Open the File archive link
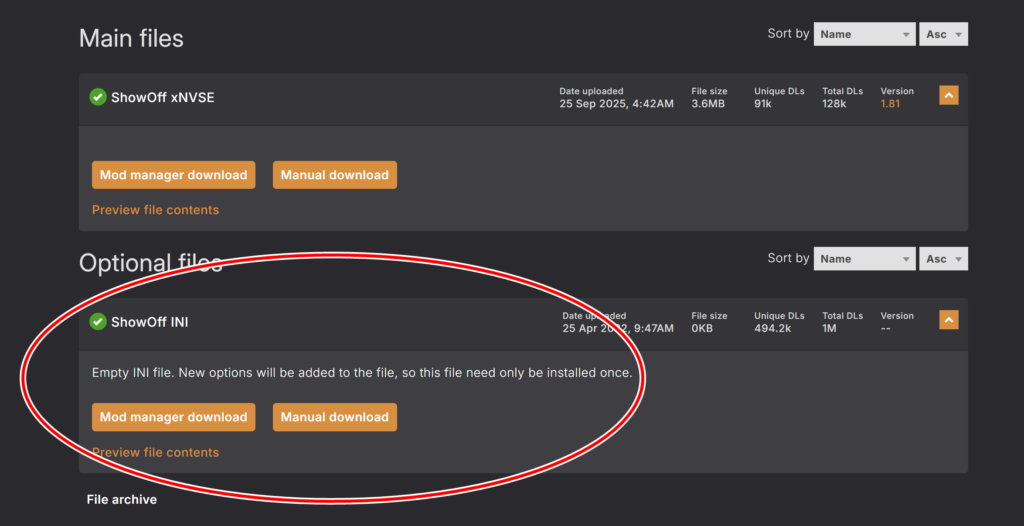Screen dimensions: 1024x526 click(122, 499)
